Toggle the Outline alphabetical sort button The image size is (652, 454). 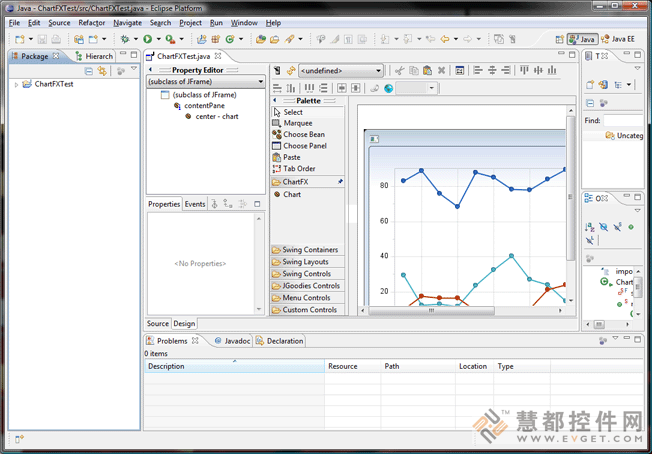pyautogui.click(x=590, y=227)
